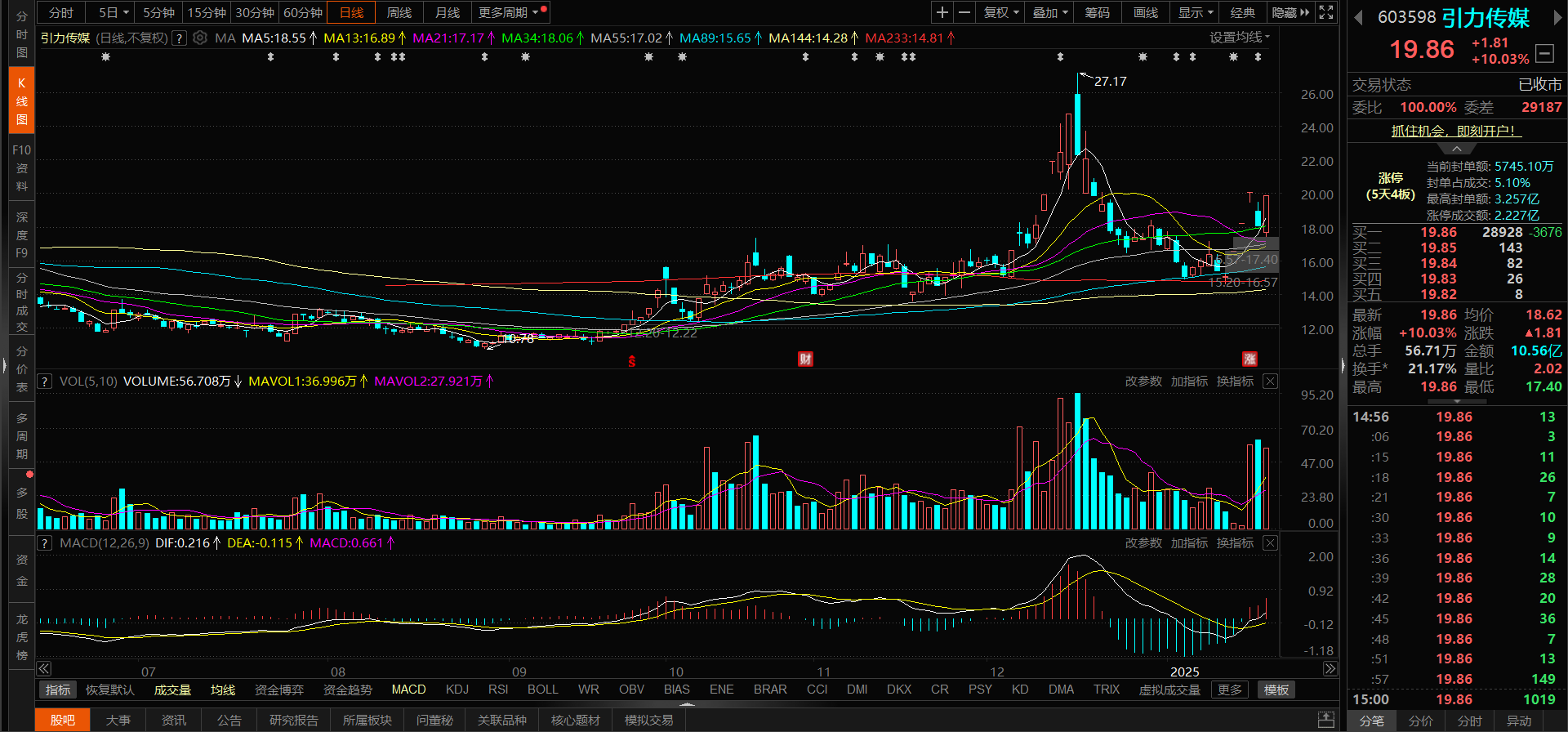Go to the previous stock with left arrow
The image size is (1568, 732).
[x=1358, y=18]
